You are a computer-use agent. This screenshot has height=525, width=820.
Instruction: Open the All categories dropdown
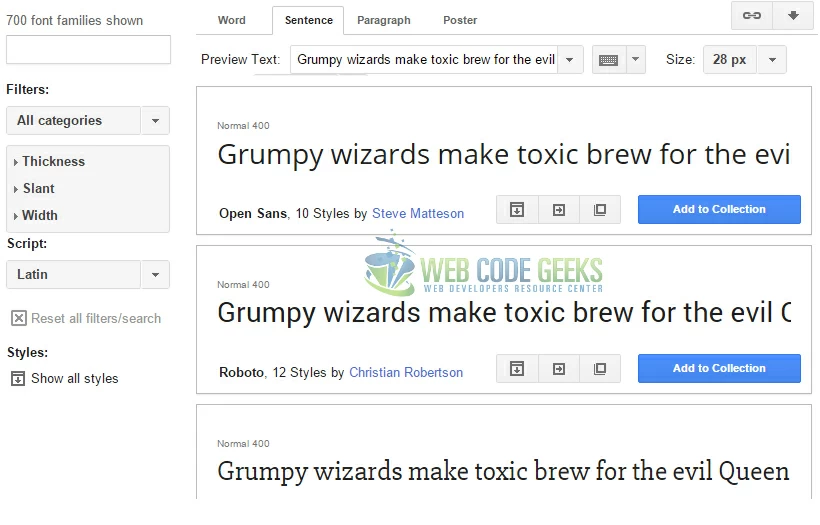pos(88,121)
